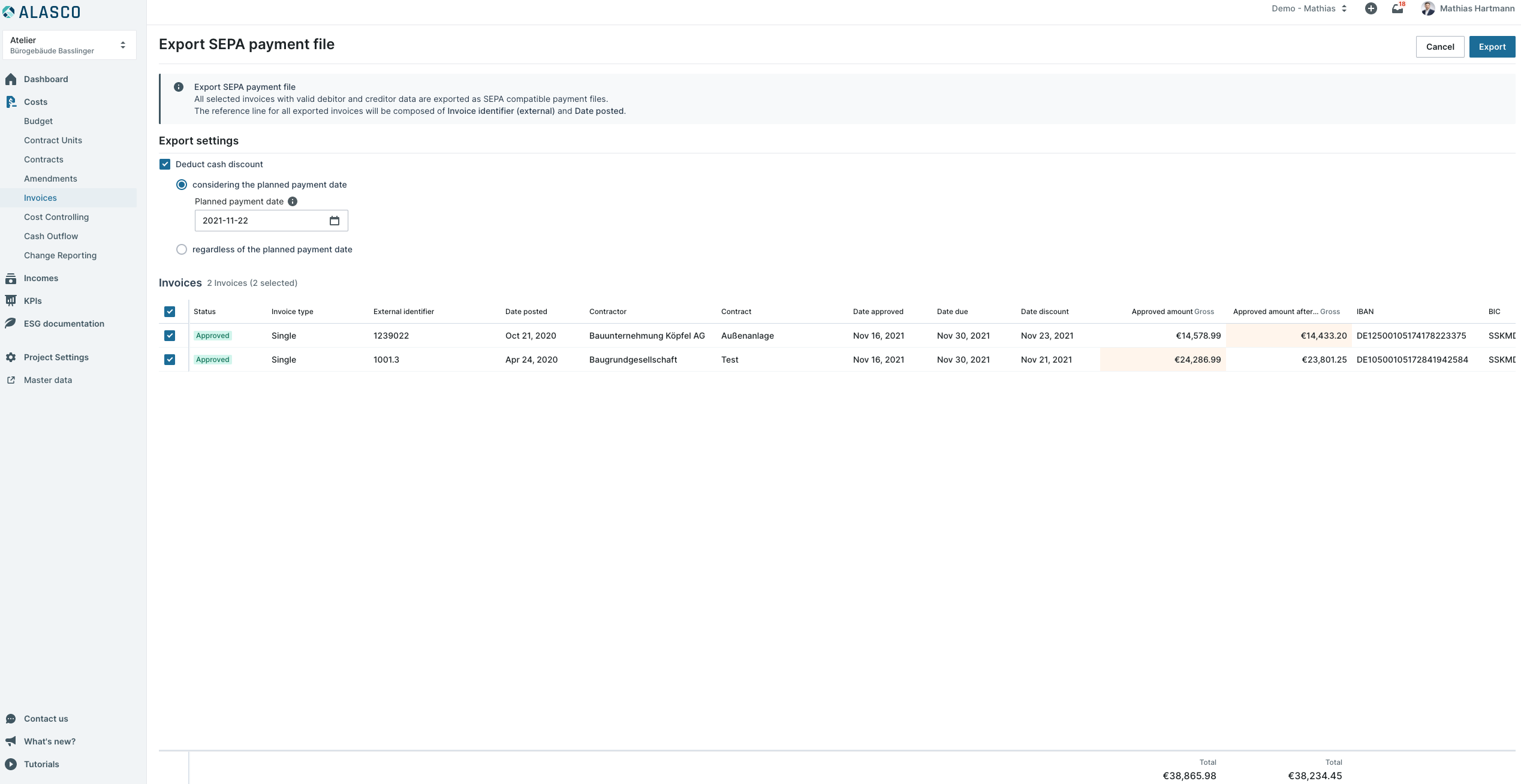Screen dimensions: 1521x784
Task: Open Dashboard via house icon
Action: (x=11, y=79)
